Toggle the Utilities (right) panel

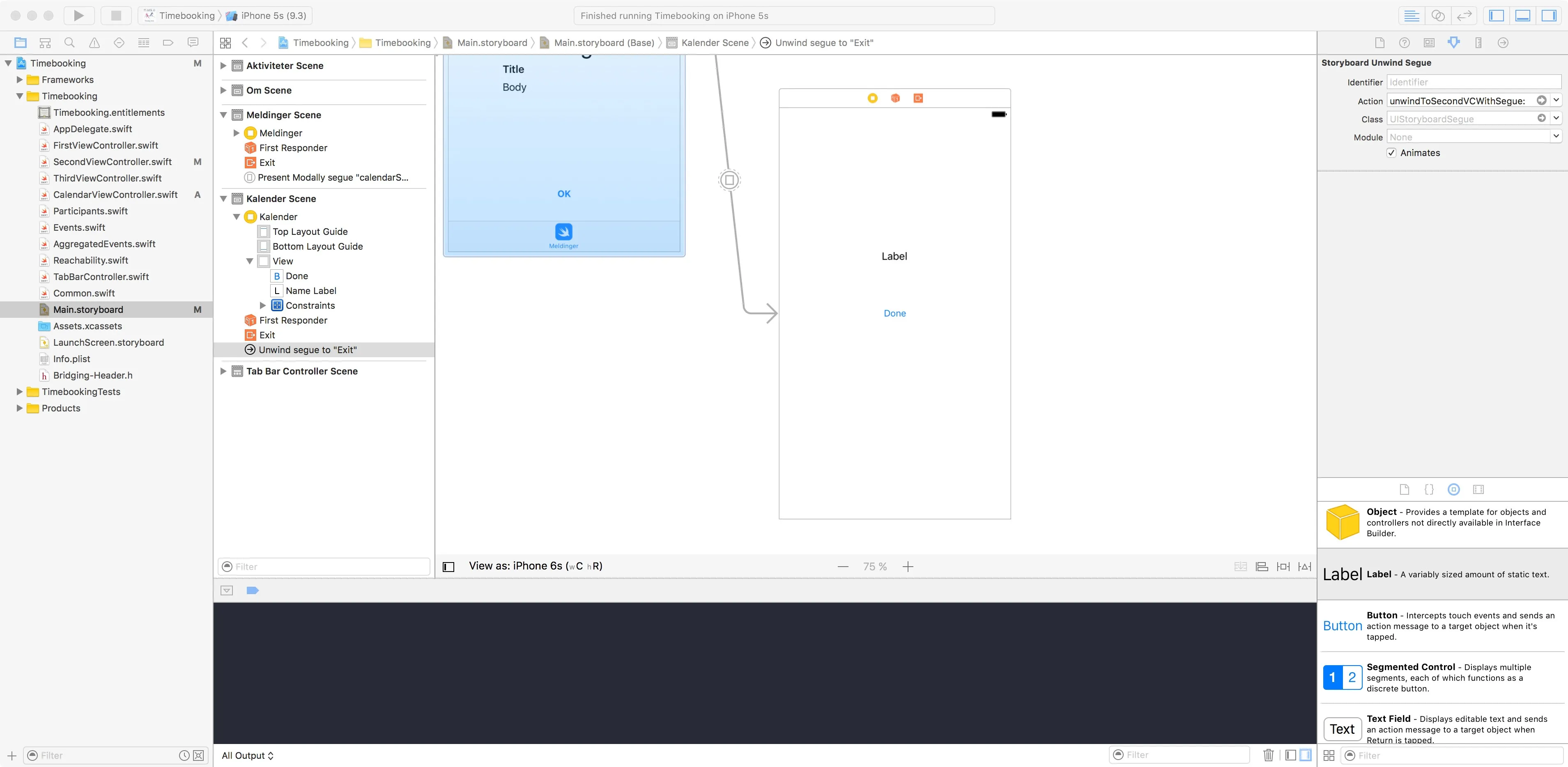click(1549, 15)
